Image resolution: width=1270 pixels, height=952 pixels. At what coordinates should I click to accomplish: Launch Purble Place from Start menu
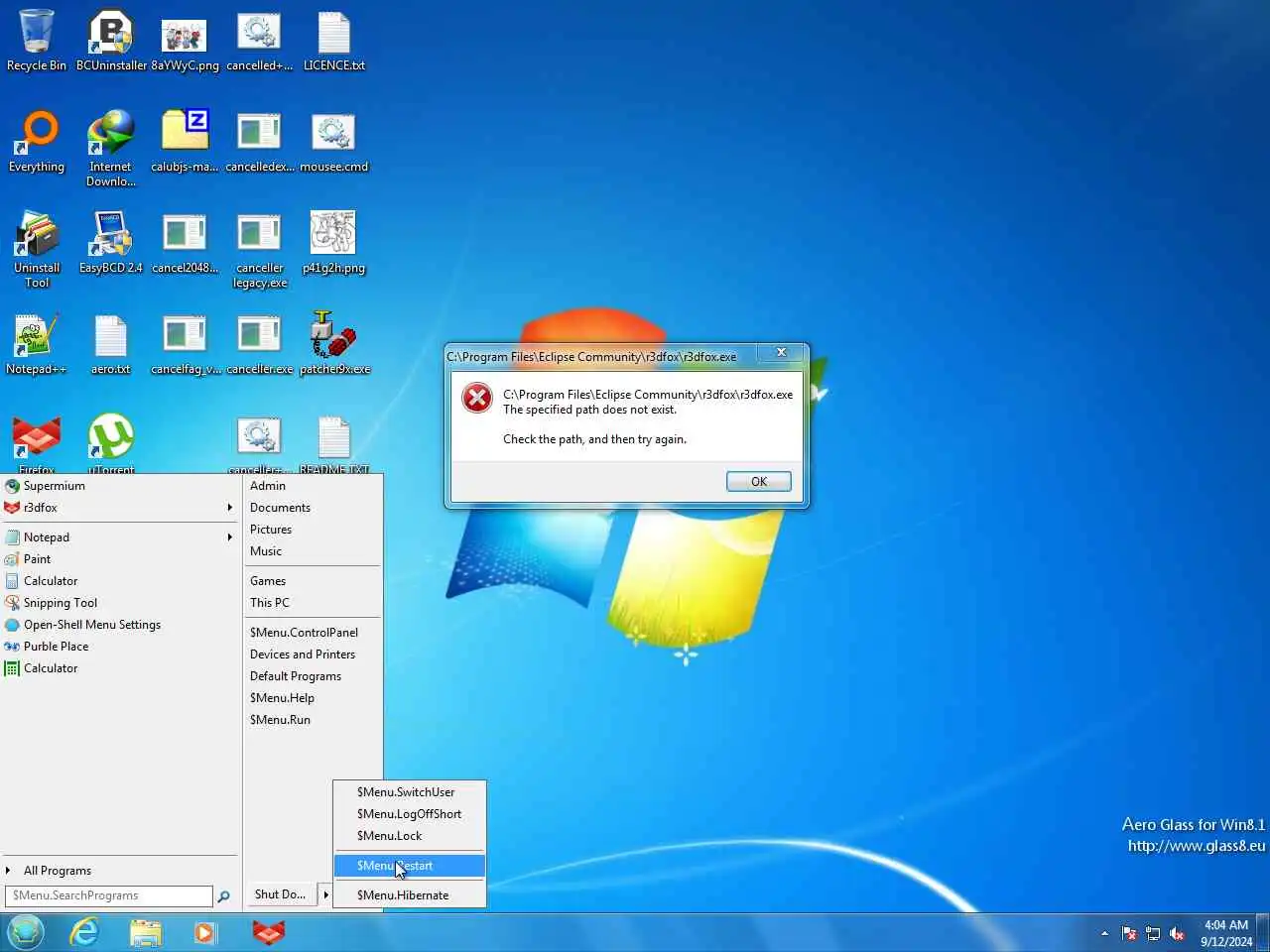[x=121, y=647]
